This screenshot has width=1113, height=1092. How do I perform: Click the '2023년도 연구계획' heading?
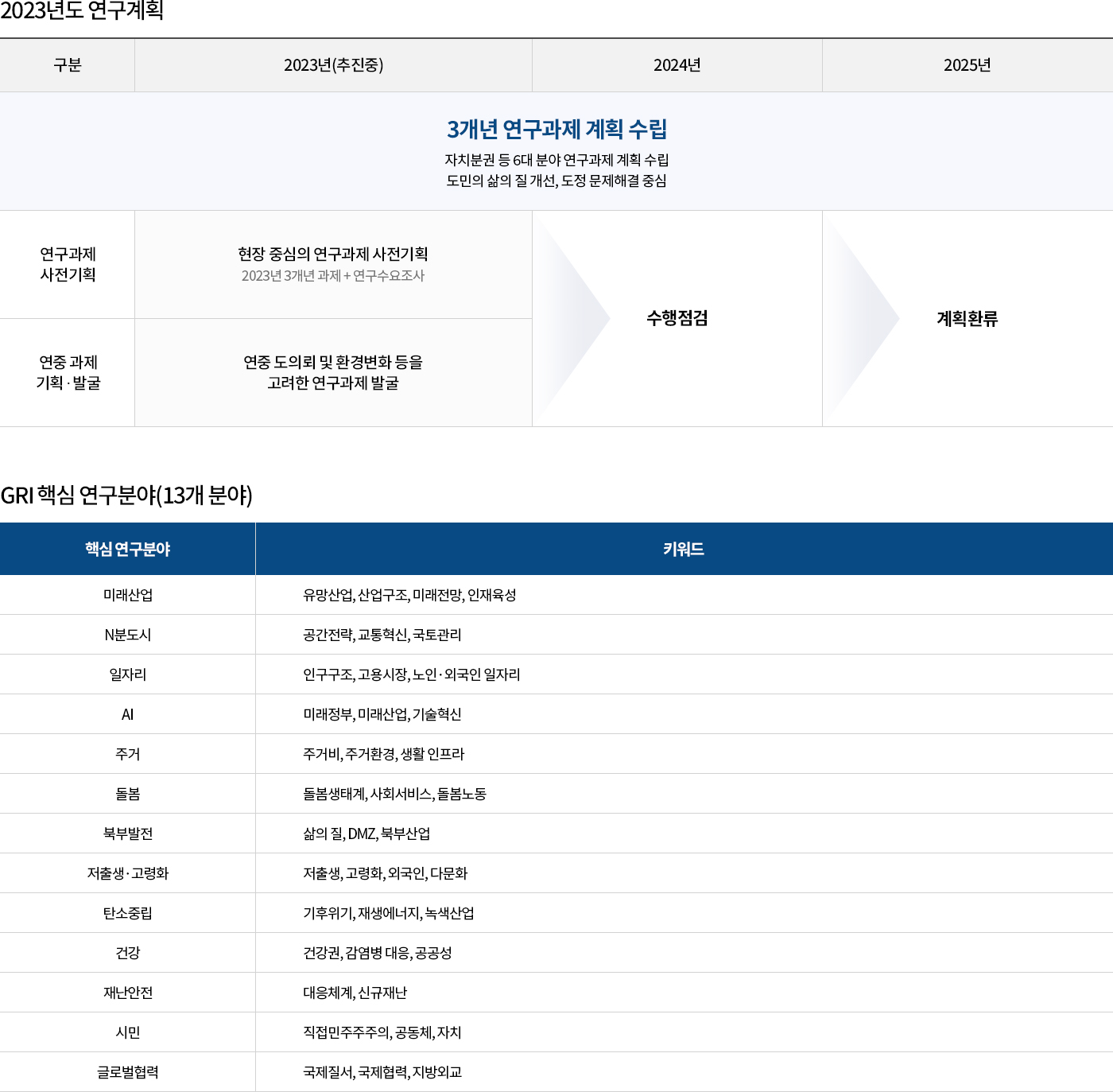pos(82,11)
